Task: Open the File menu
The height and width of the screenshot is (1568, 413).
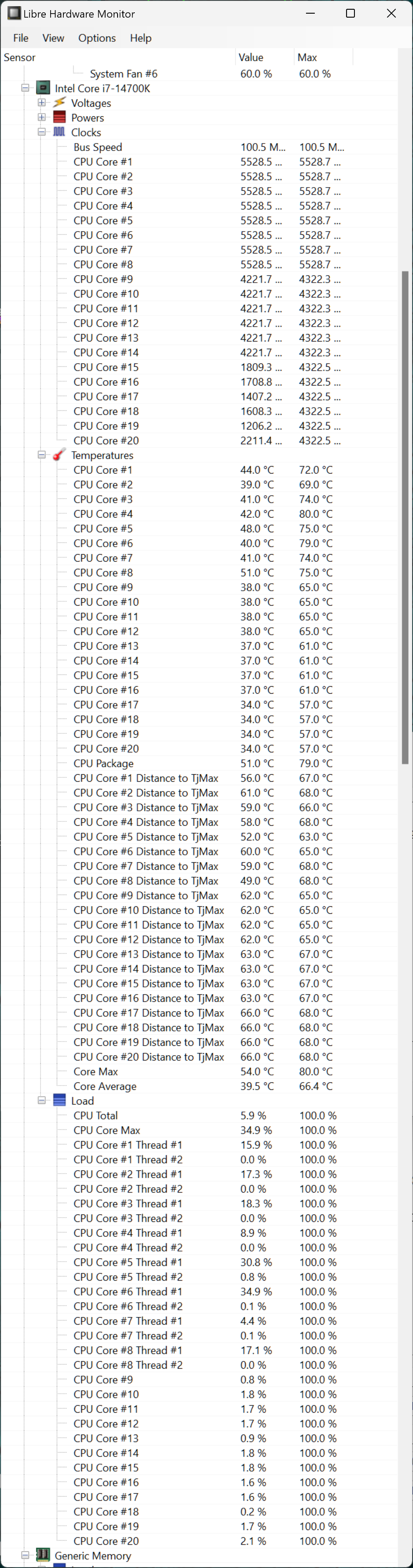Action: [21, 38]
